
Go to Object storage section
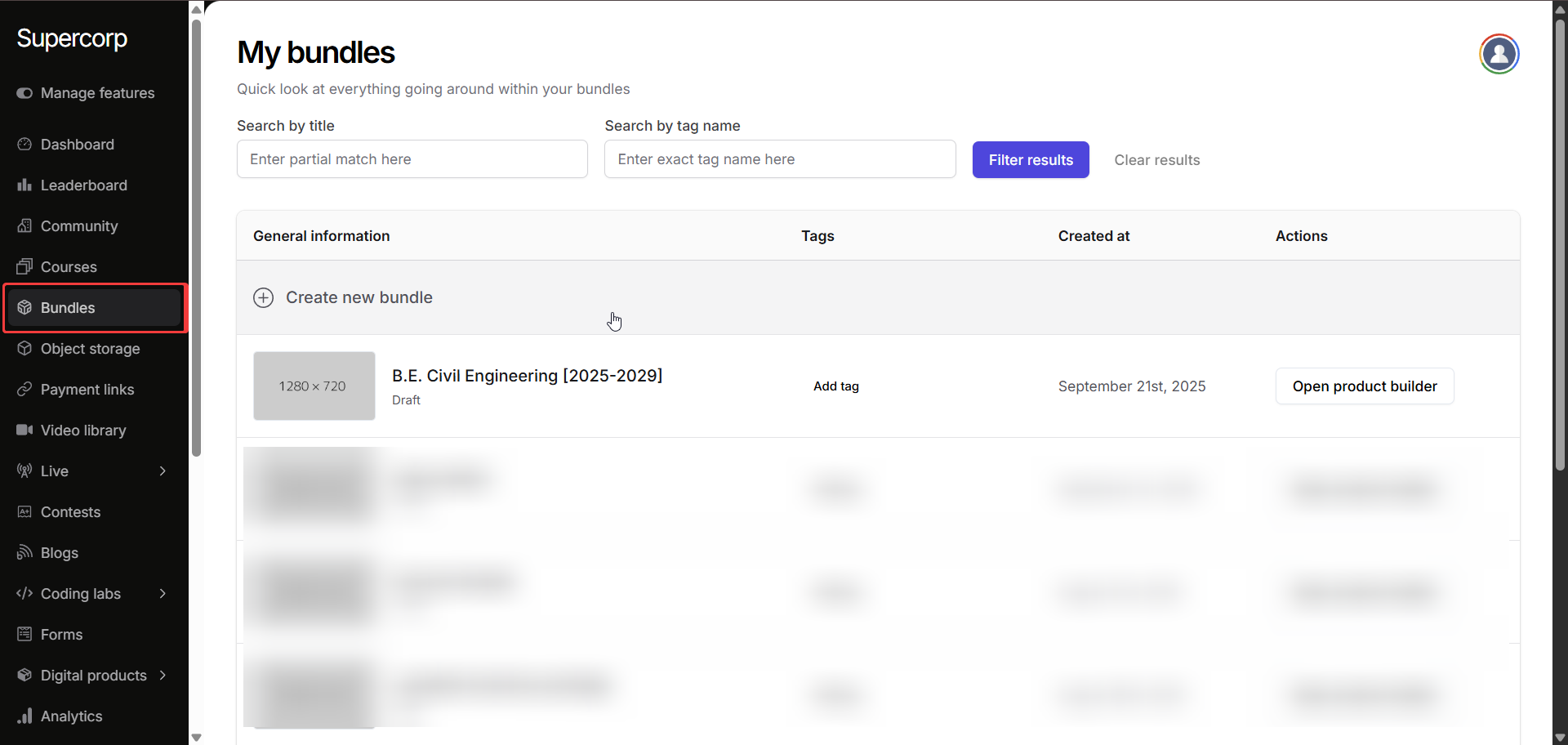click(x=90, y=349)
